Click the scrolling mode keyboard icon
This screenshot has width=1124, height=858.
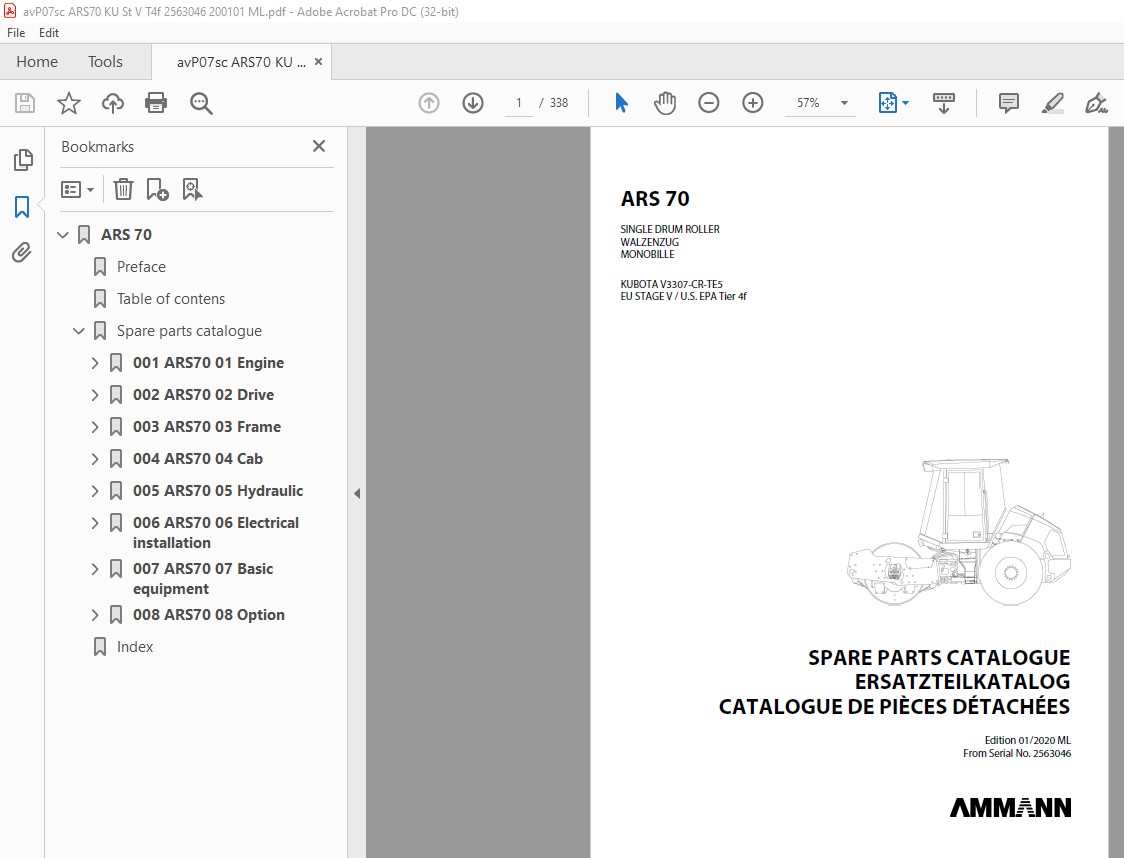point(943,103)
